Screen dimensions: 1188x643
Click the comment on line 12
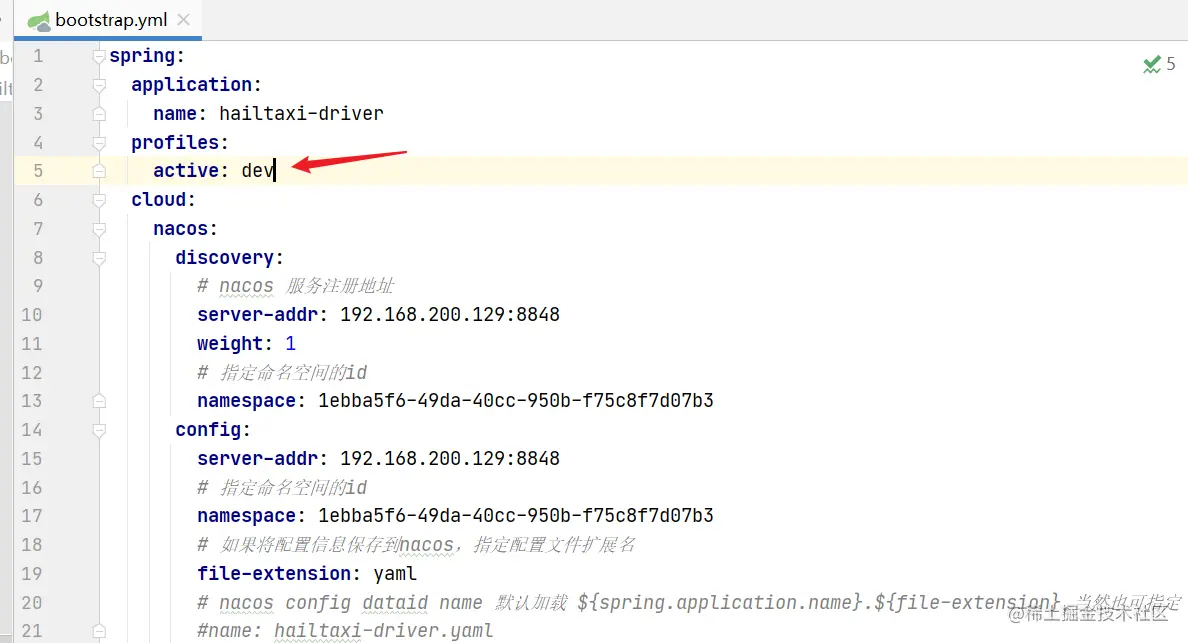click(x=283, y=373)
